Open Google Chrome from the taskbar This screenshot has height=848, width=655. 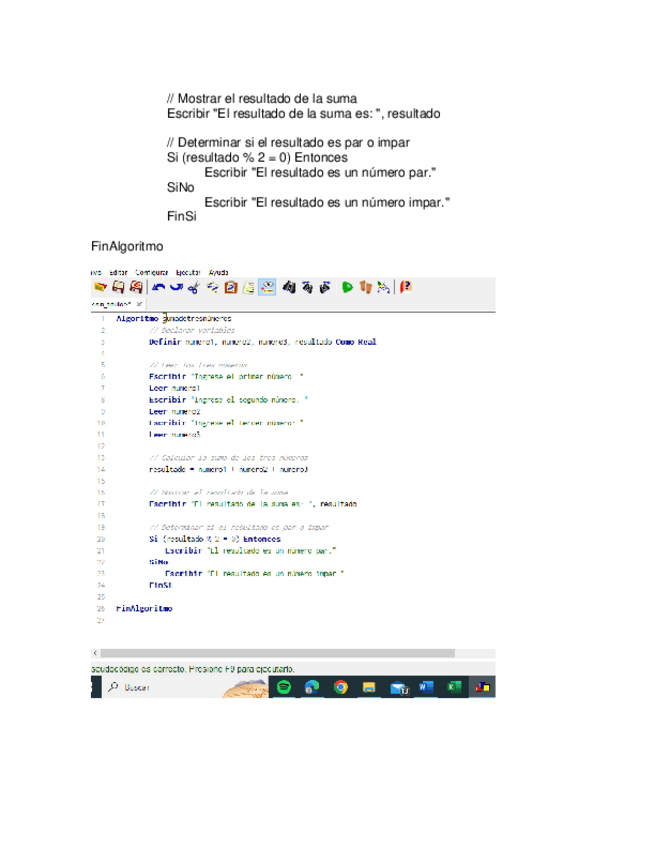coord(341,687)
